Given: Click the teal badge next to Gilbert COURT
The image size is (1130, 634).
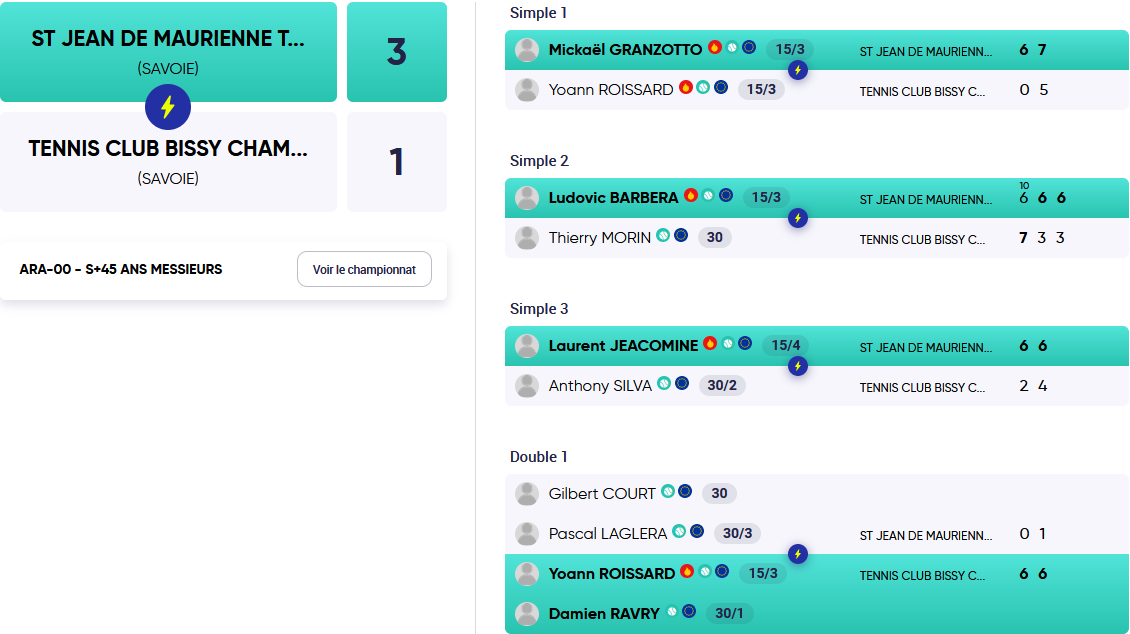Looking at the screenshot, I should click(668, 491).
